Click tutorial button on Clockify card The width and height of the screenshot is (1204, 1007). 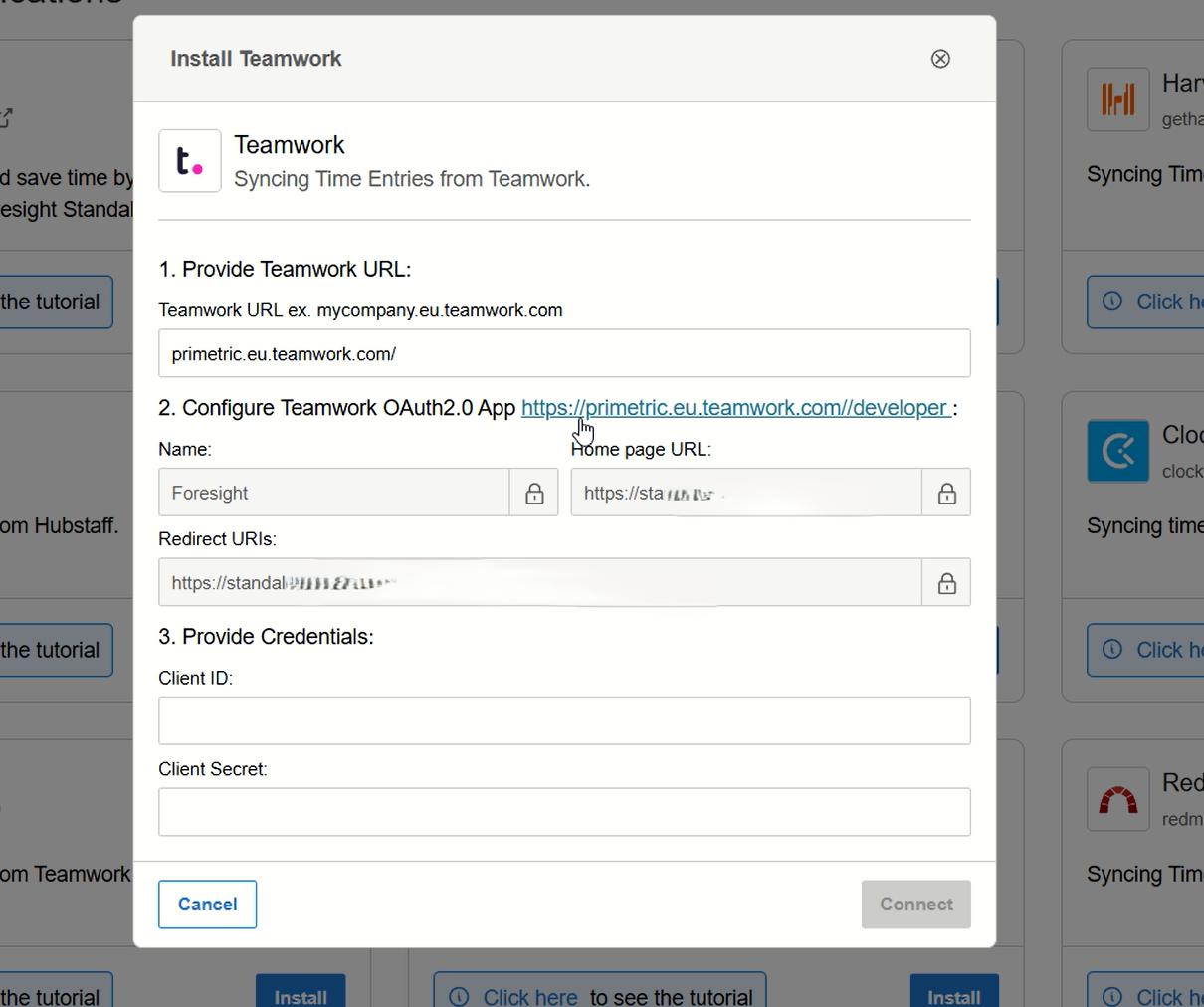point(1145,650)
